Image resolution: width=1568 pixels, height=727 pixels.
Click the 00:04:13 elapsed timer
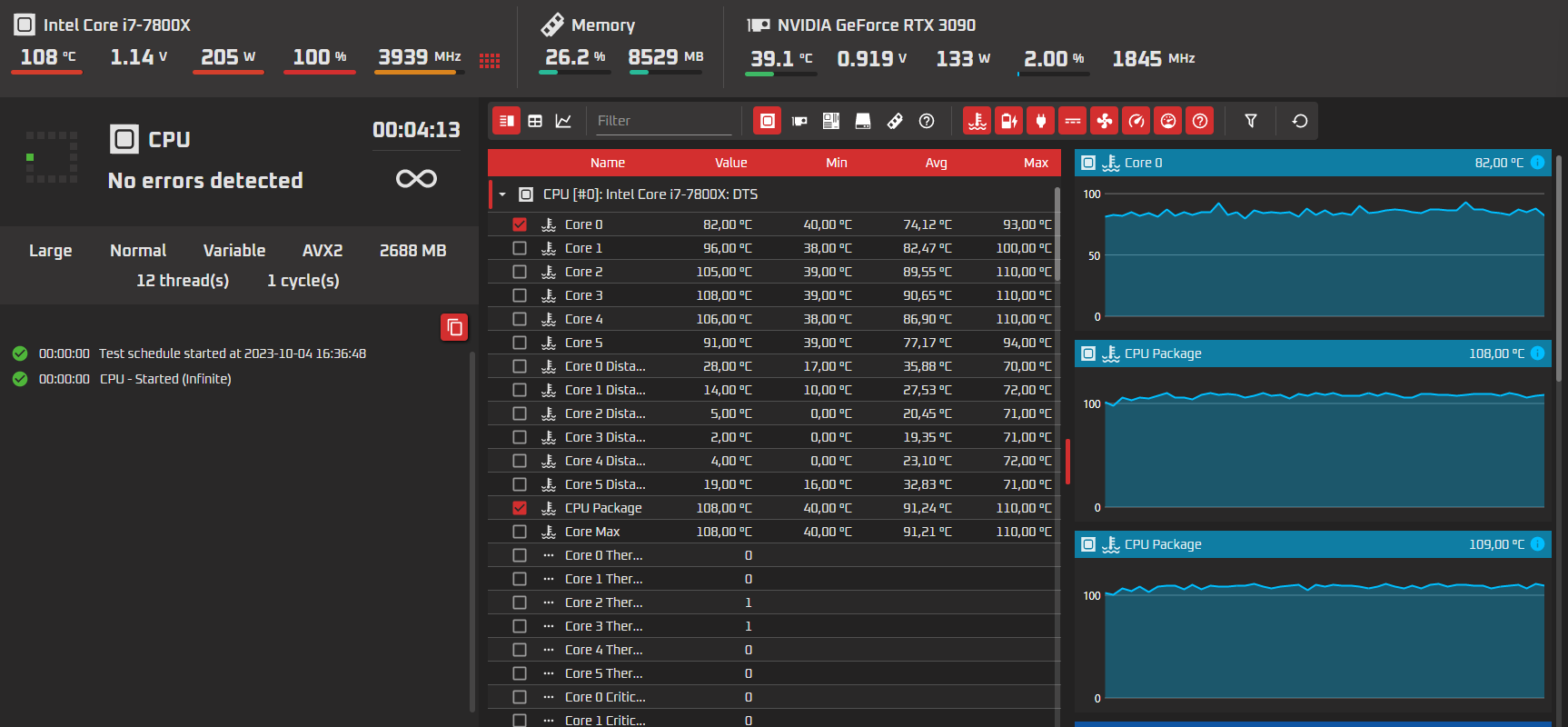[x=416, y=130]
